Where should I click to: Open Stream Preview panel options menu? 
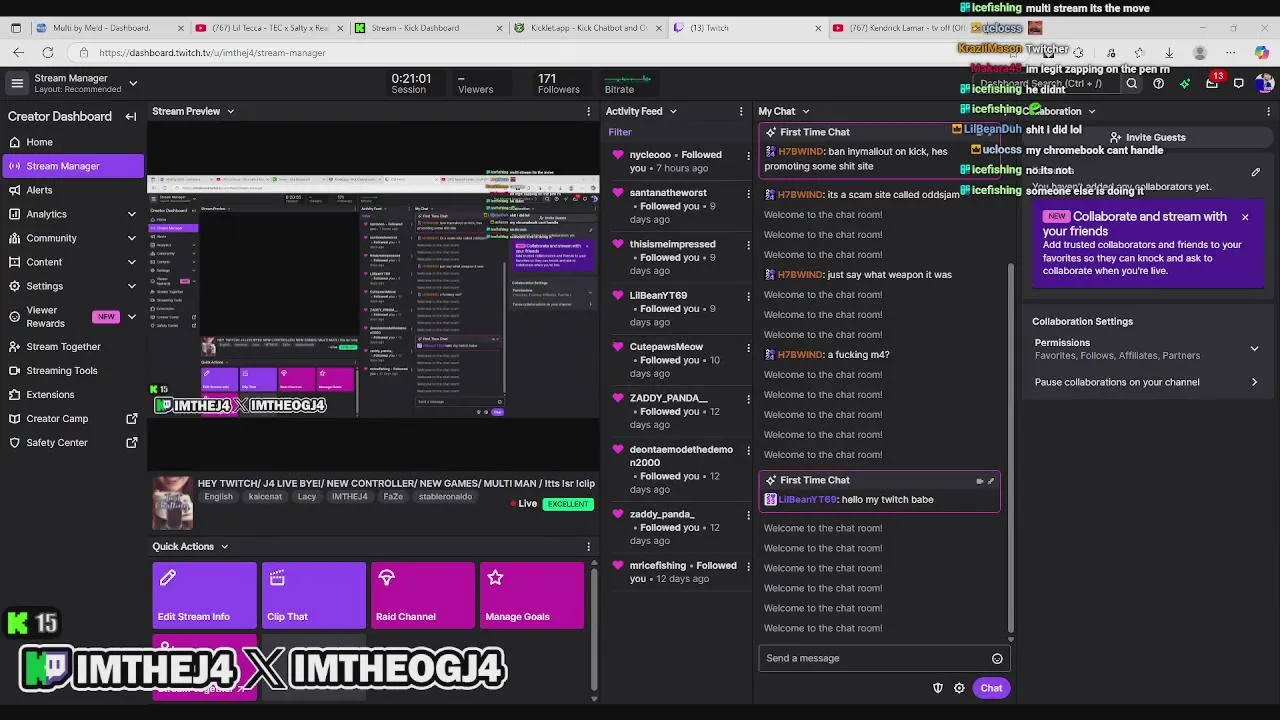[588, 111]
